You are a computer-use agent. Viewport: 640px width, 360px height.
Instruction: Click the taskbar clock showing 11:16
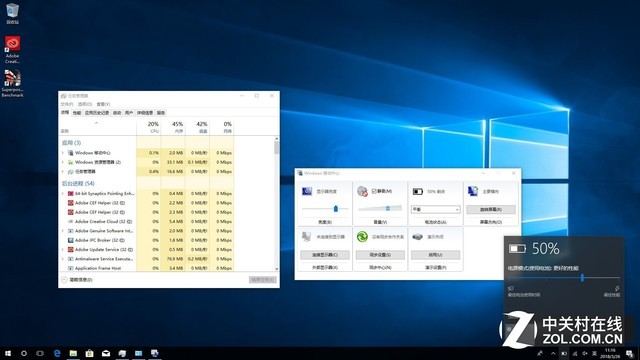611,353
